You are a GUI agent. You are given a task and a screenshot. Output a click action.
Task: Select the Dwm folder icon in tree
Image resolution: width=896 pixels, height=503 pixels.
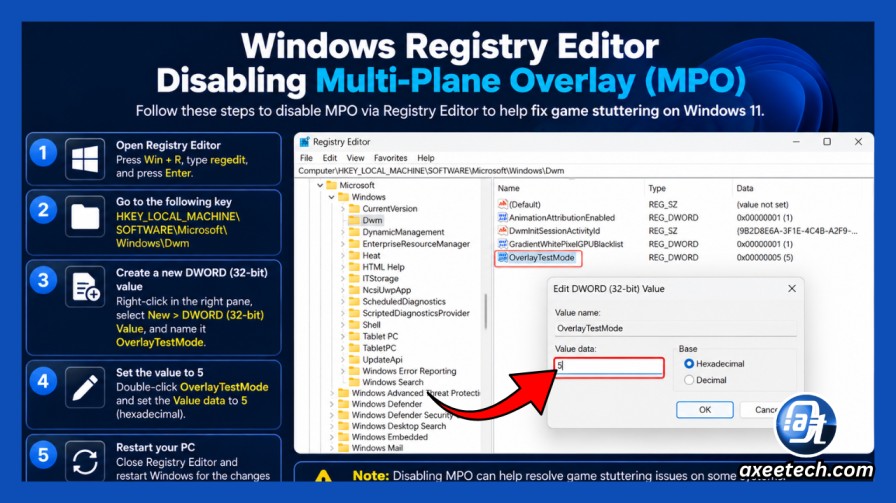pos(354,220)
